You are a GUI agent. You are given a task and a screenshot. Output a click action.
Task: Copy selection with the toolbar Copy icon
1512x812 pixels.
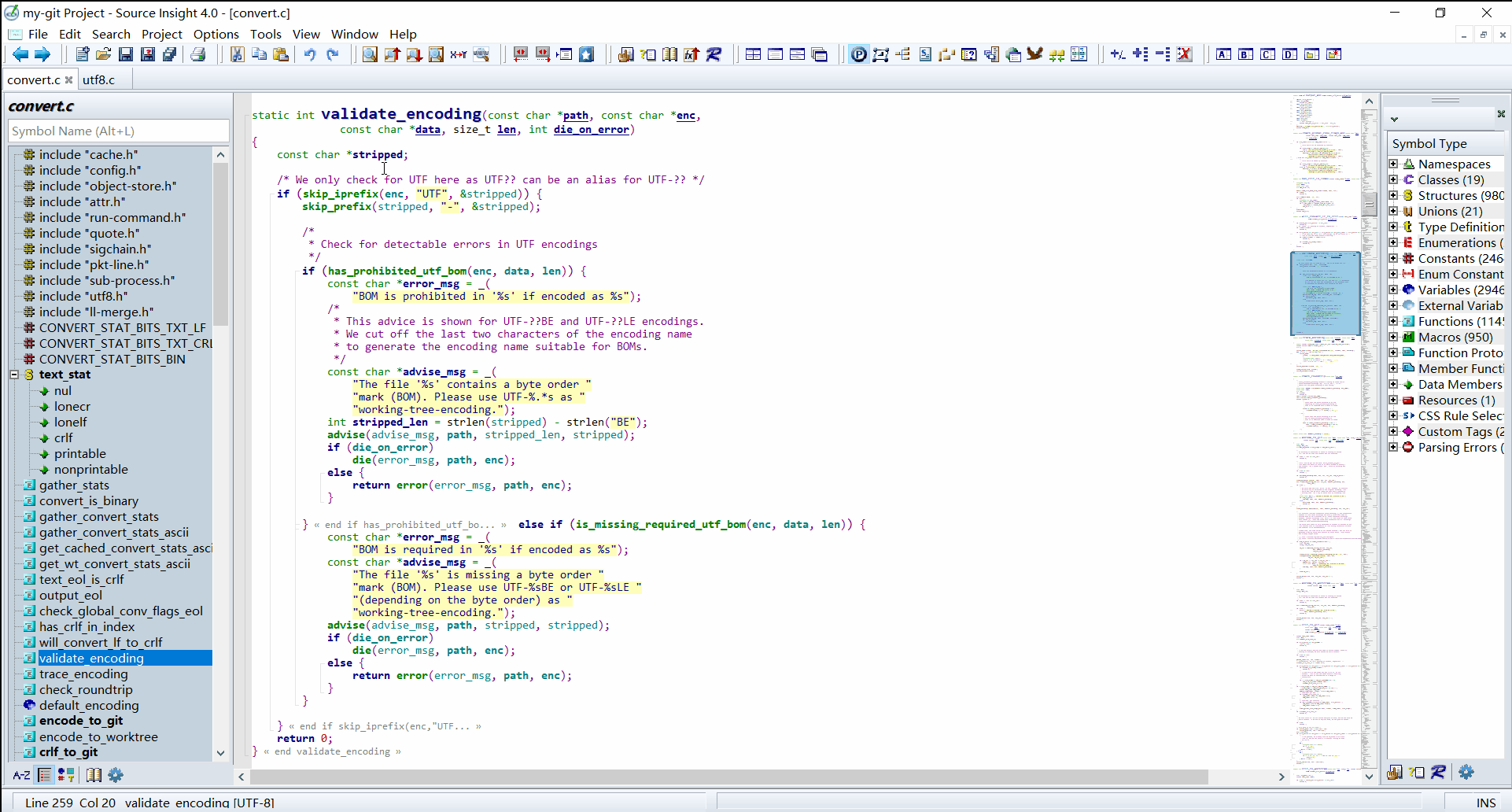(x=259, y=54)
